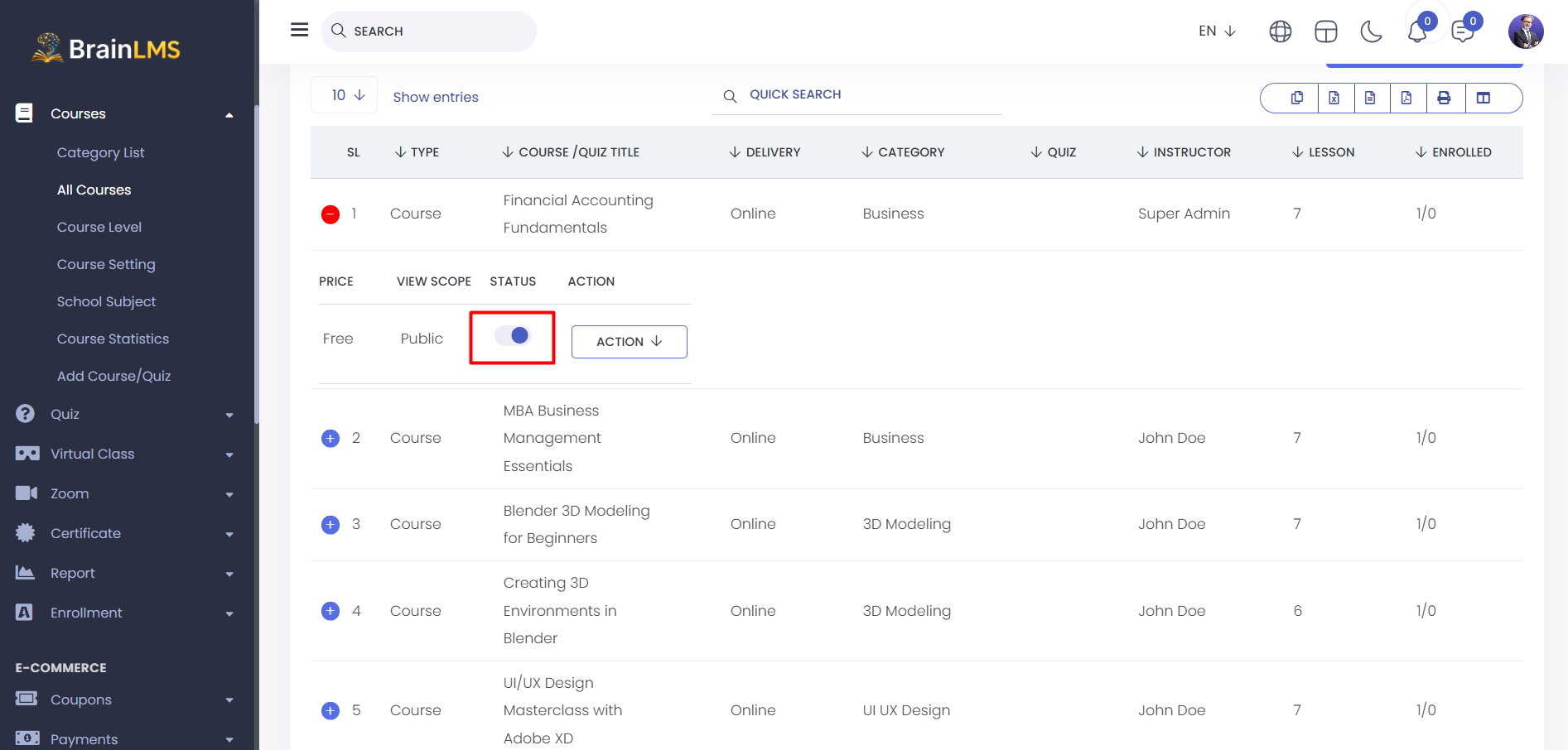
Task: Click the BrainLMS logo
Action: pyautogui.click(x=106, y=48)
